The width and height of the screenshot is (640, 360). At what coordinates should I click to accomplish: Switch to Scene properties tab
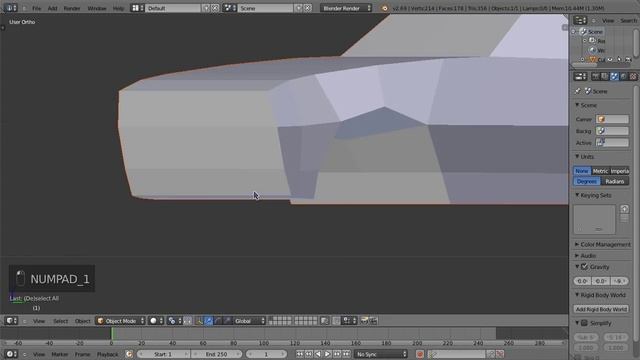[614, 76]
